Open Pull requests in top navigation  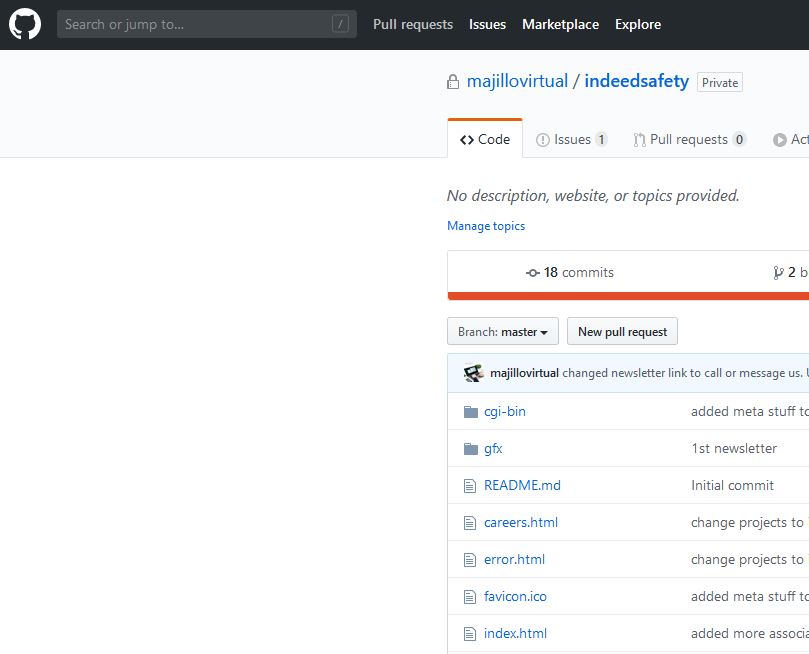coord(413,24)
